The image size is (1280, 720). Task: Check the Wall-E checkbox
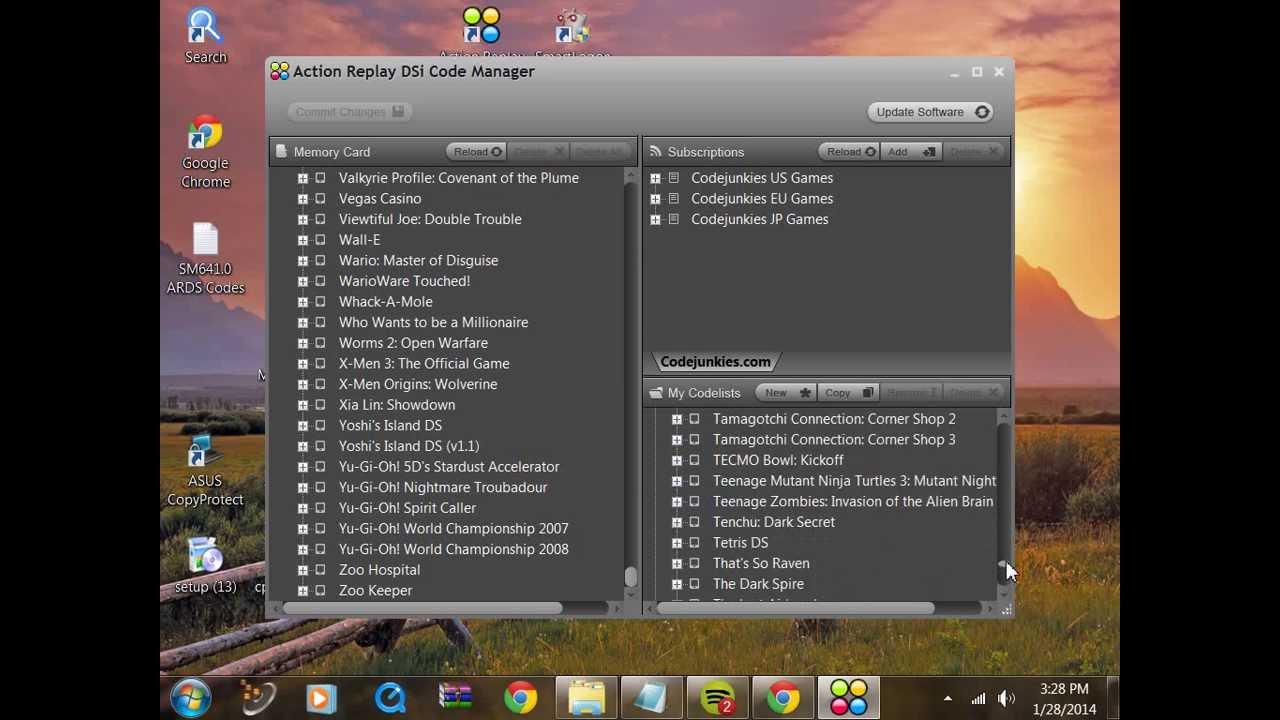[320, 240]
